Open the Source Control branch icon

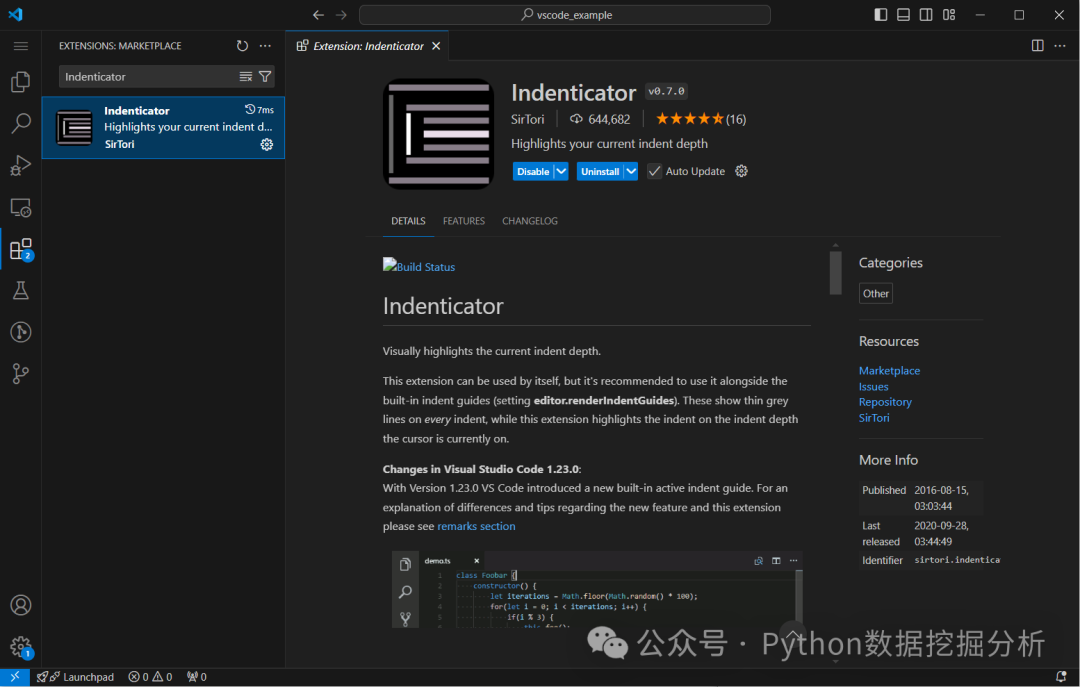pyautogui.click(x=21, y=373)
